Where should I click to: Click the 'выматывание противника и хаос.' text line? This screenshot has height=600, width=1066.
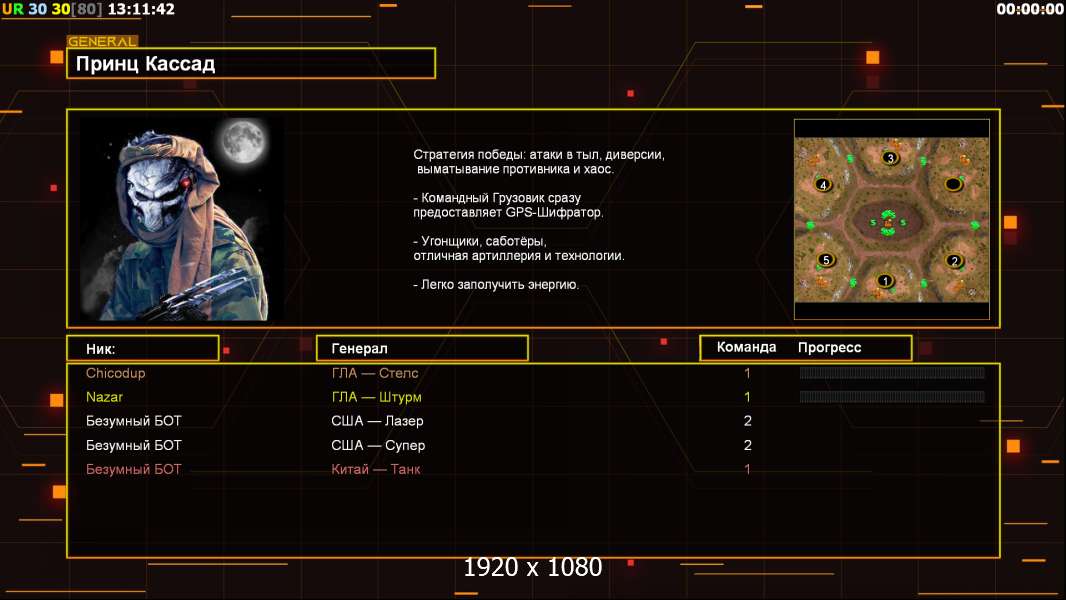click(x=515, y=169)
